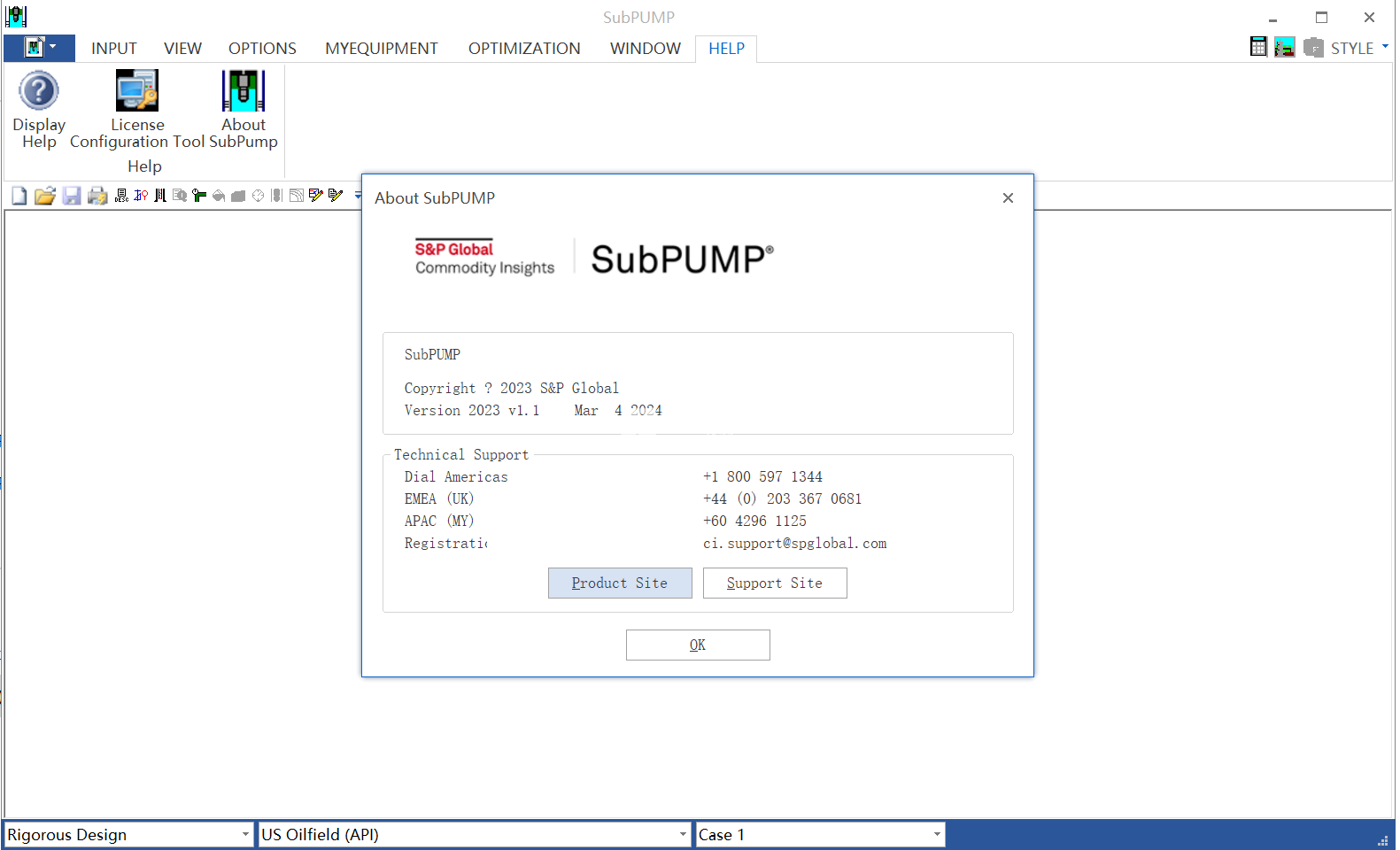The height and width of the screenshot is (850, 1400).
Task: Click the document with pencil icon
Action: pyautogui.click(x=336, y=196)
